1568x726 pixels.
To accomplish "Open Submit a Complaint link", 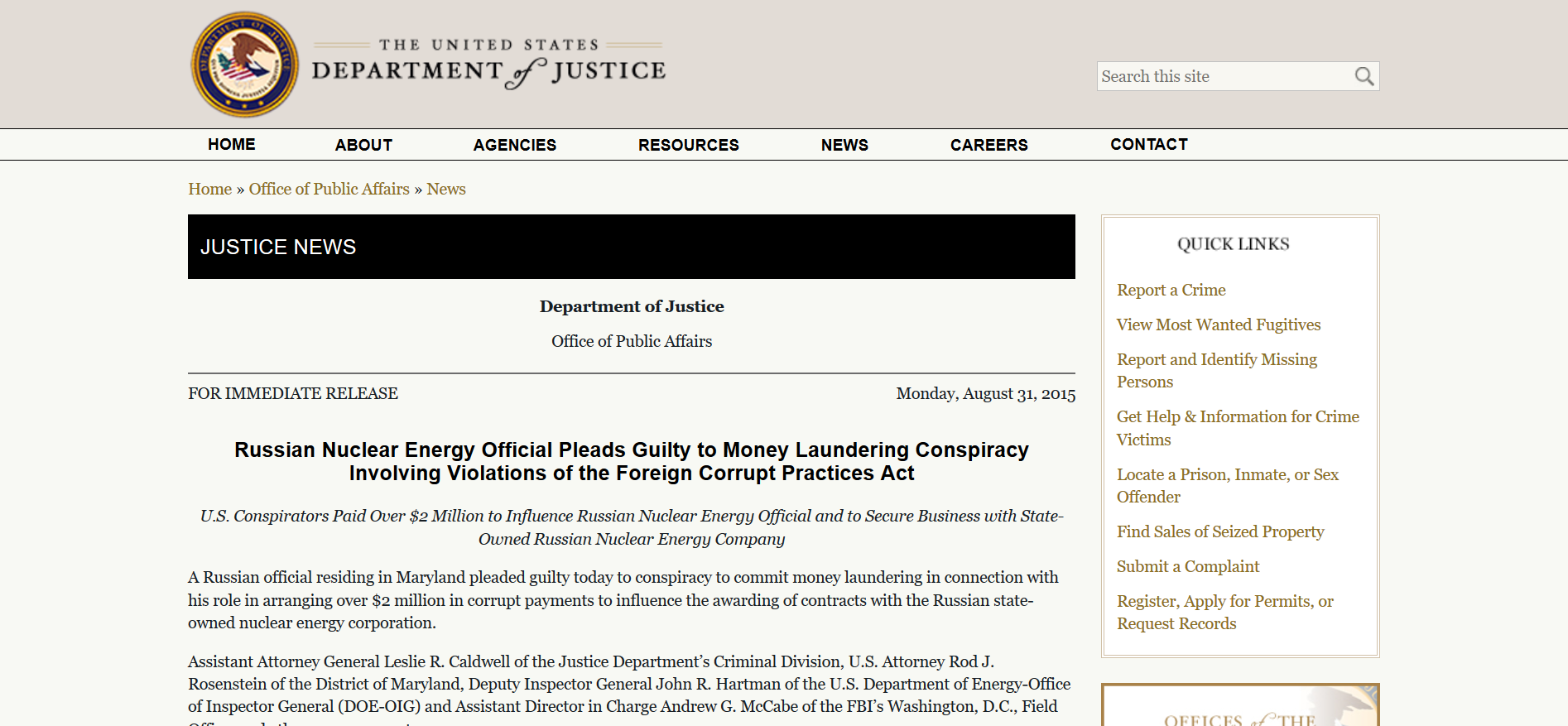I will (1188, 566).
